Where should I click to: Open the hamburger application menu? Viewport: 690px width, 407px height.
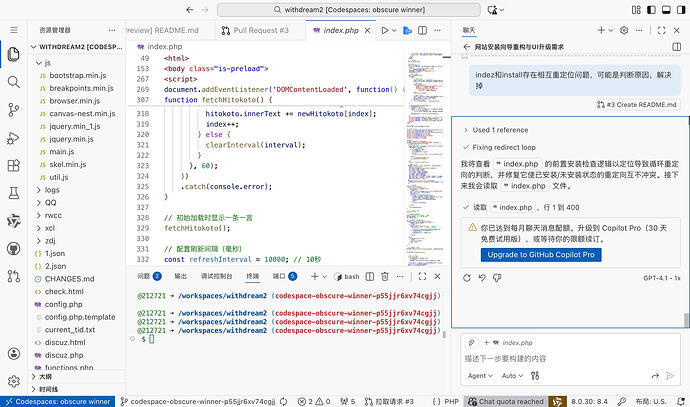pos(14,30)
